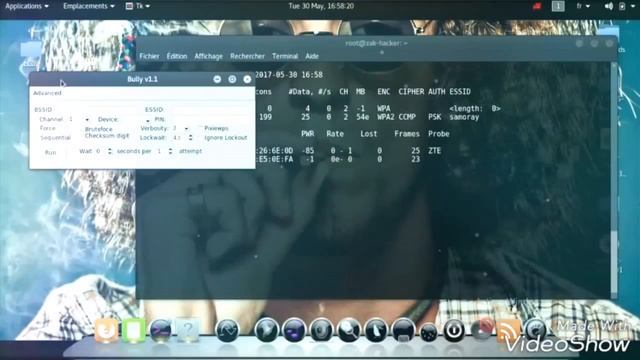
Task: Toggle the Force option in Bully
Action: pyautogui.click(x=47, y=128)
